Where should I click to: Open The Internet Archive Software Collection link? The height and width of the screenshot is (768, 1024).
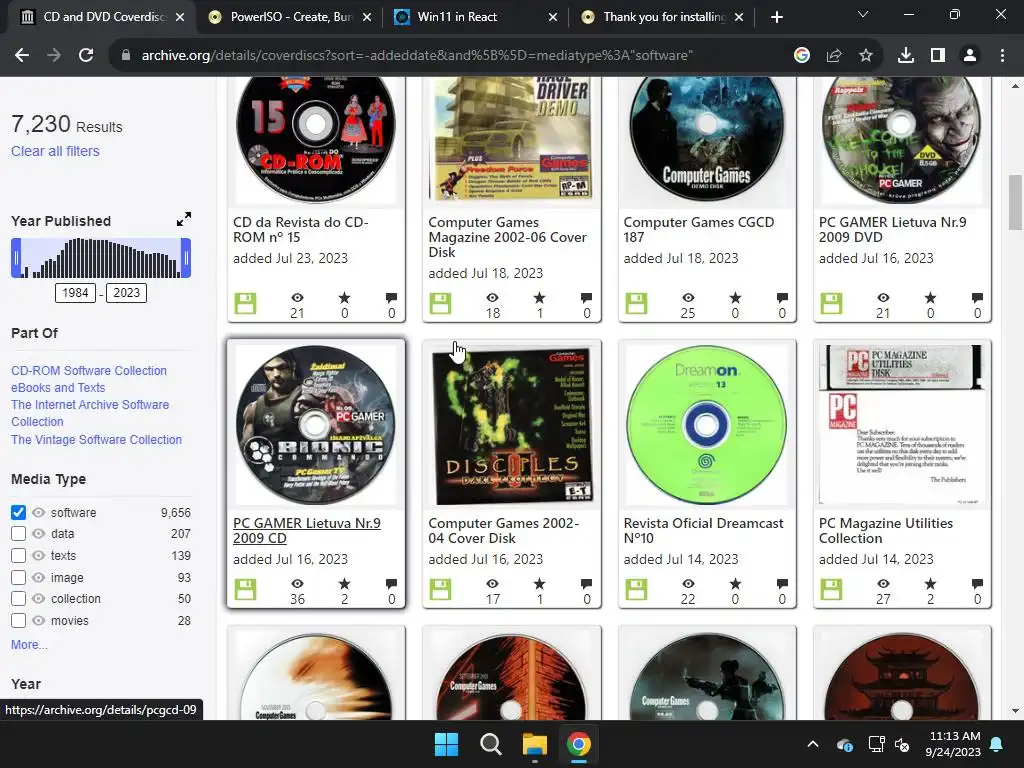click(x=90, y=413)
